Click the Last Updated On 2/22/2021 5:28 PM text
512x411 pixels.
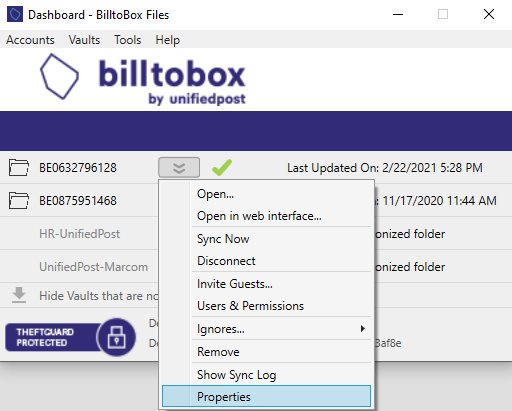click(385, 168)
